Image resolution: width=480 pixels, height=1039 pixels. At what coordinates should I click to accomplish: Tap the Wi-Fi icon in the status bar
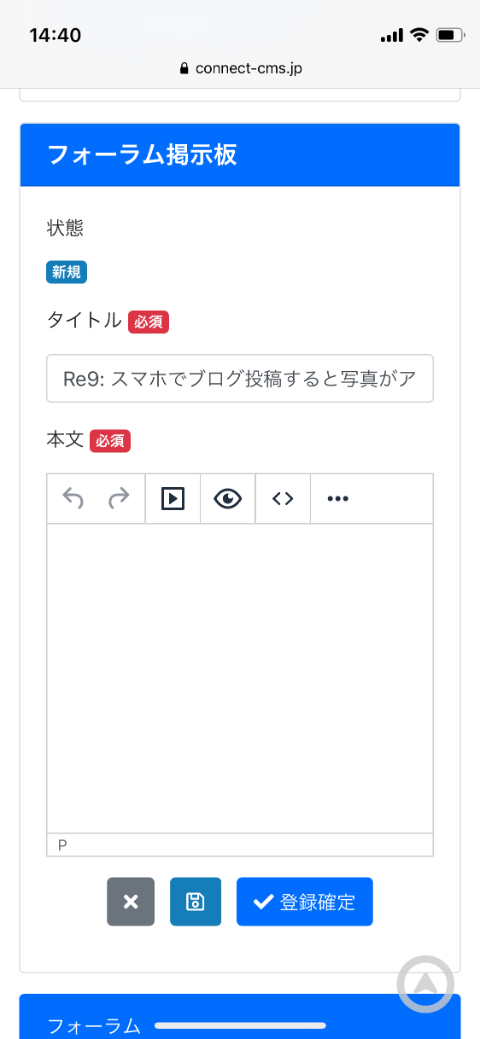tap(419, 34)
